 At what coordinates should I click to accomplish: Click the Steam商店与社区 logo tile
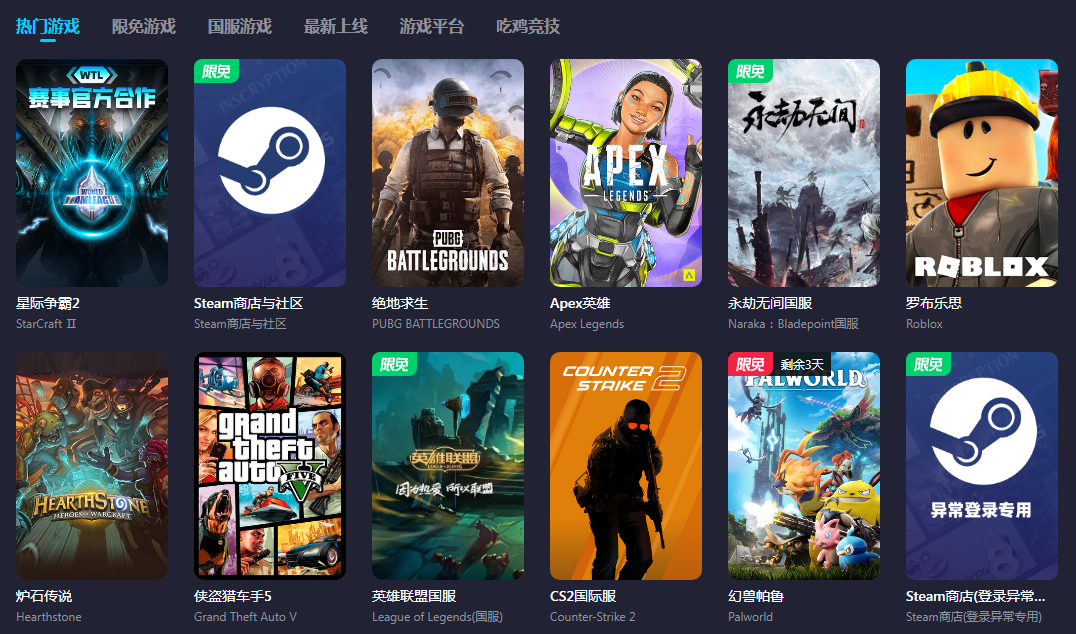270,173
